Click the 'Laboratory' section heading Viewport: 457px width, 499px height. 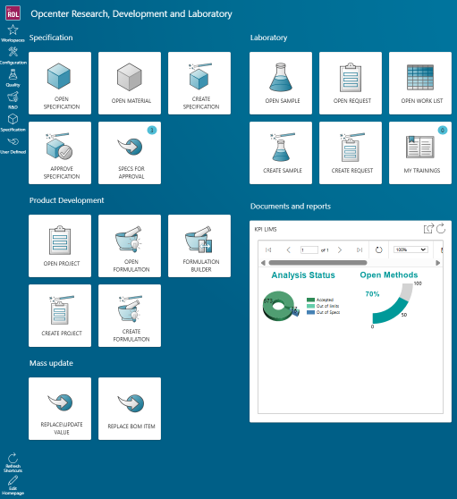pyautogui.click(x=269, y=38)
